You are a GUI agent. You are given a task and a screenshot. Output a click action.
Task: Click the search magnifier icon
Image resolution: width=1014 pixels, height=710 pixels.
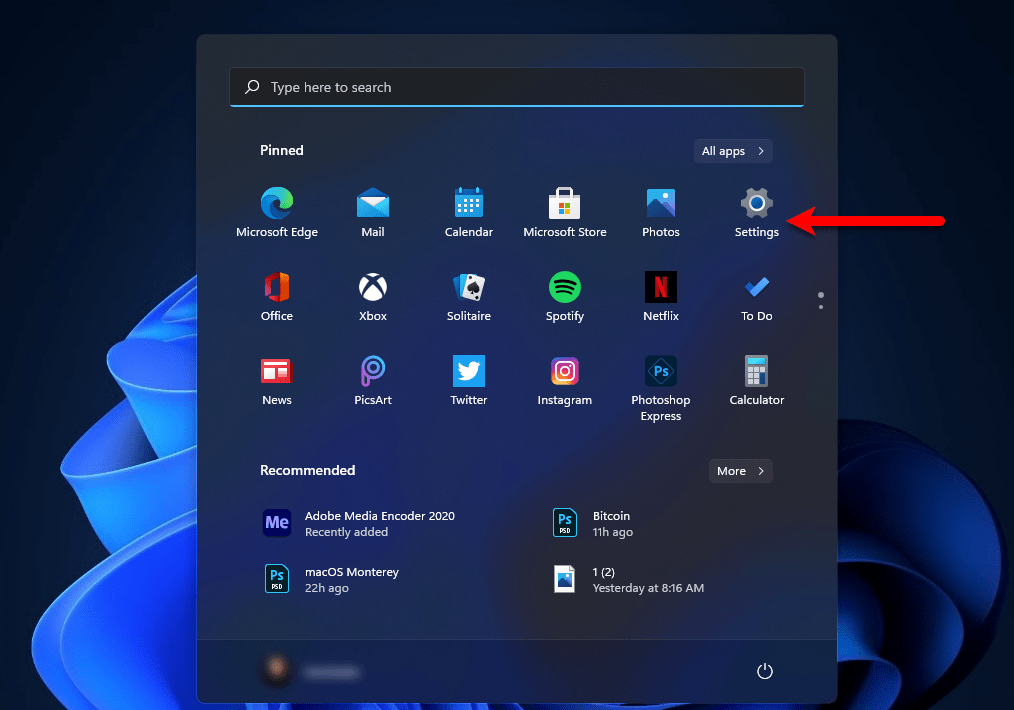point(252,87)
